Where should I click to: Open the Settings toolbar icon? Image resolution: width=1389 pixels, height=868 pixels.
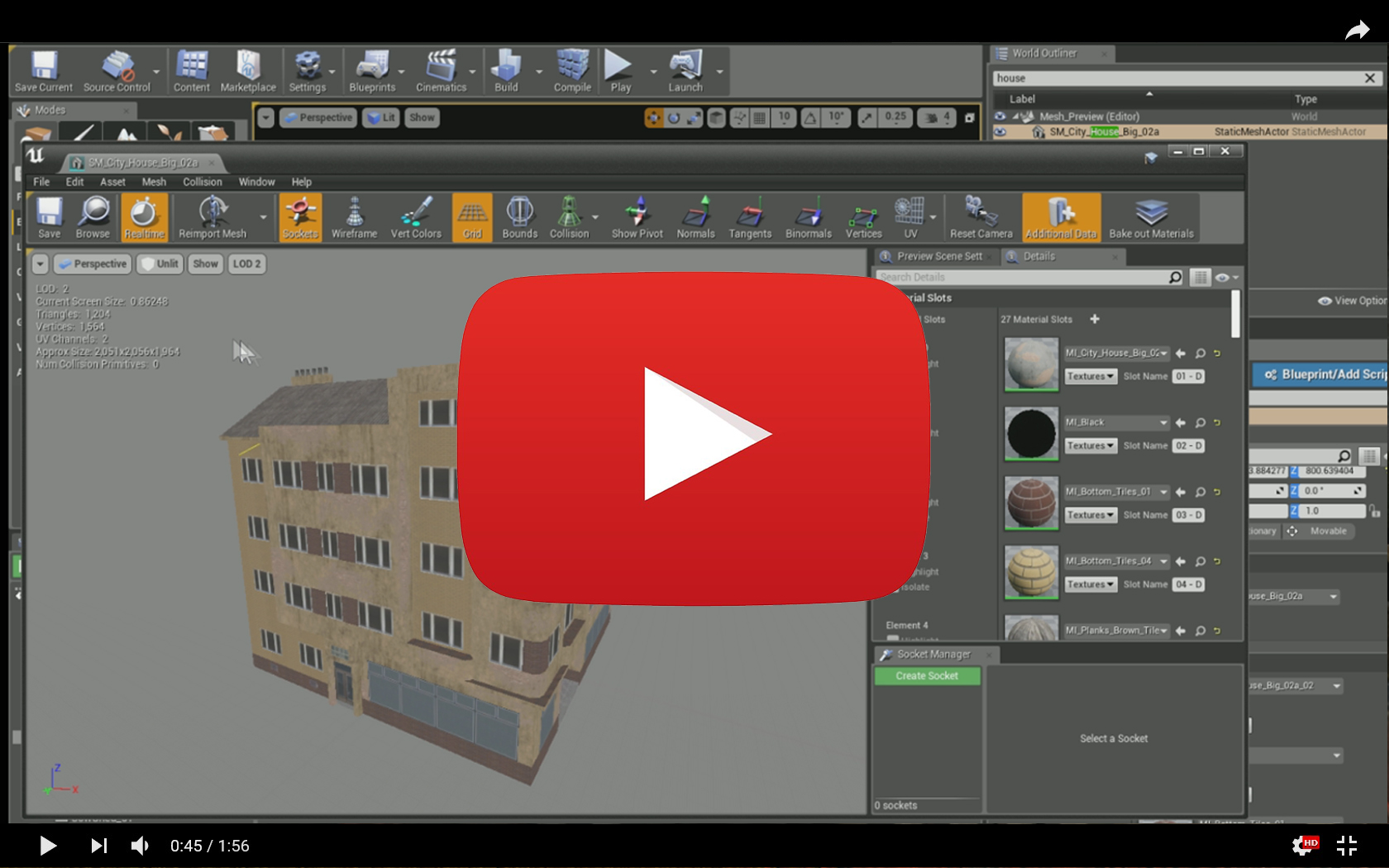[308, 71]
